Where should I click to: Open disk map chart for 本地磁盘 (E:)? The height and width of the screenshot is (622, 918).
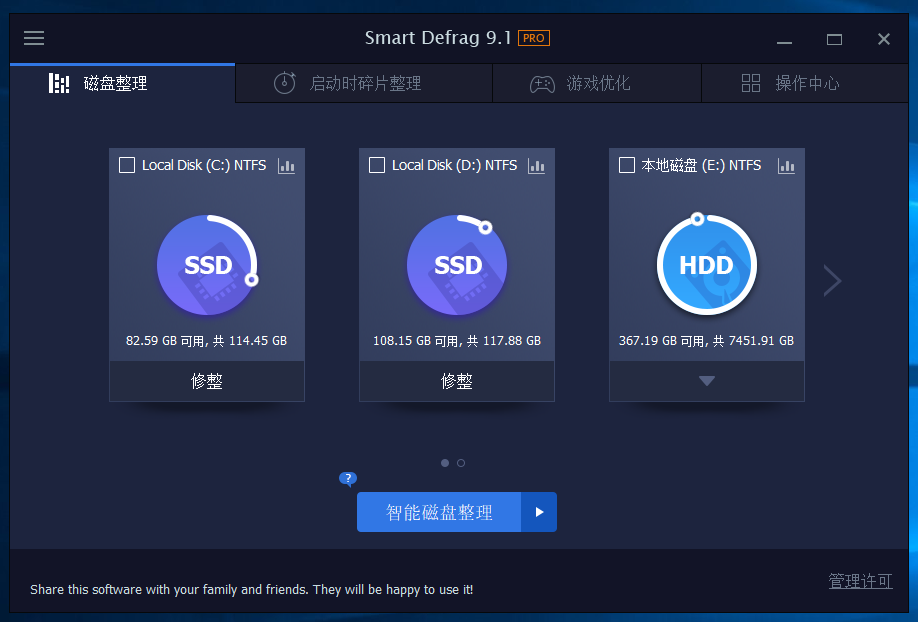(787, 166)
